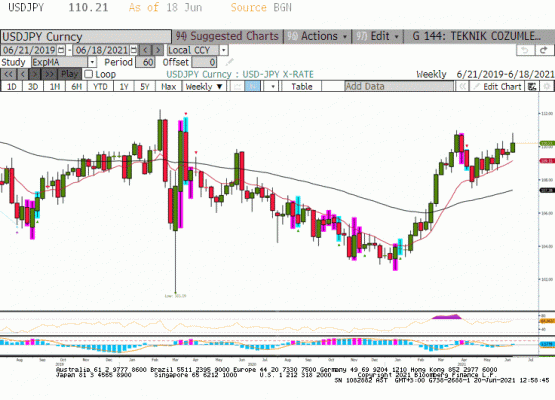Click the orange RSI value tag on axis

(547, 321)
